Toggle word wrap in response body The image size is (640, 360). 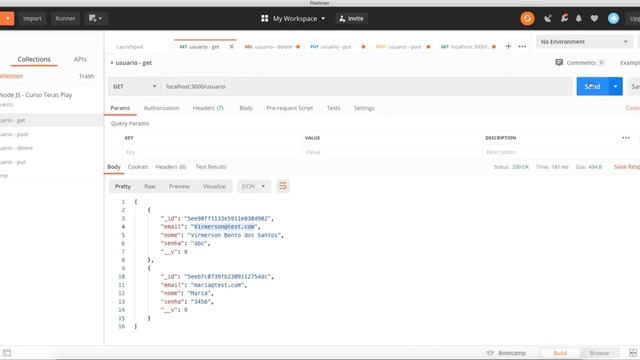point(282,186)
